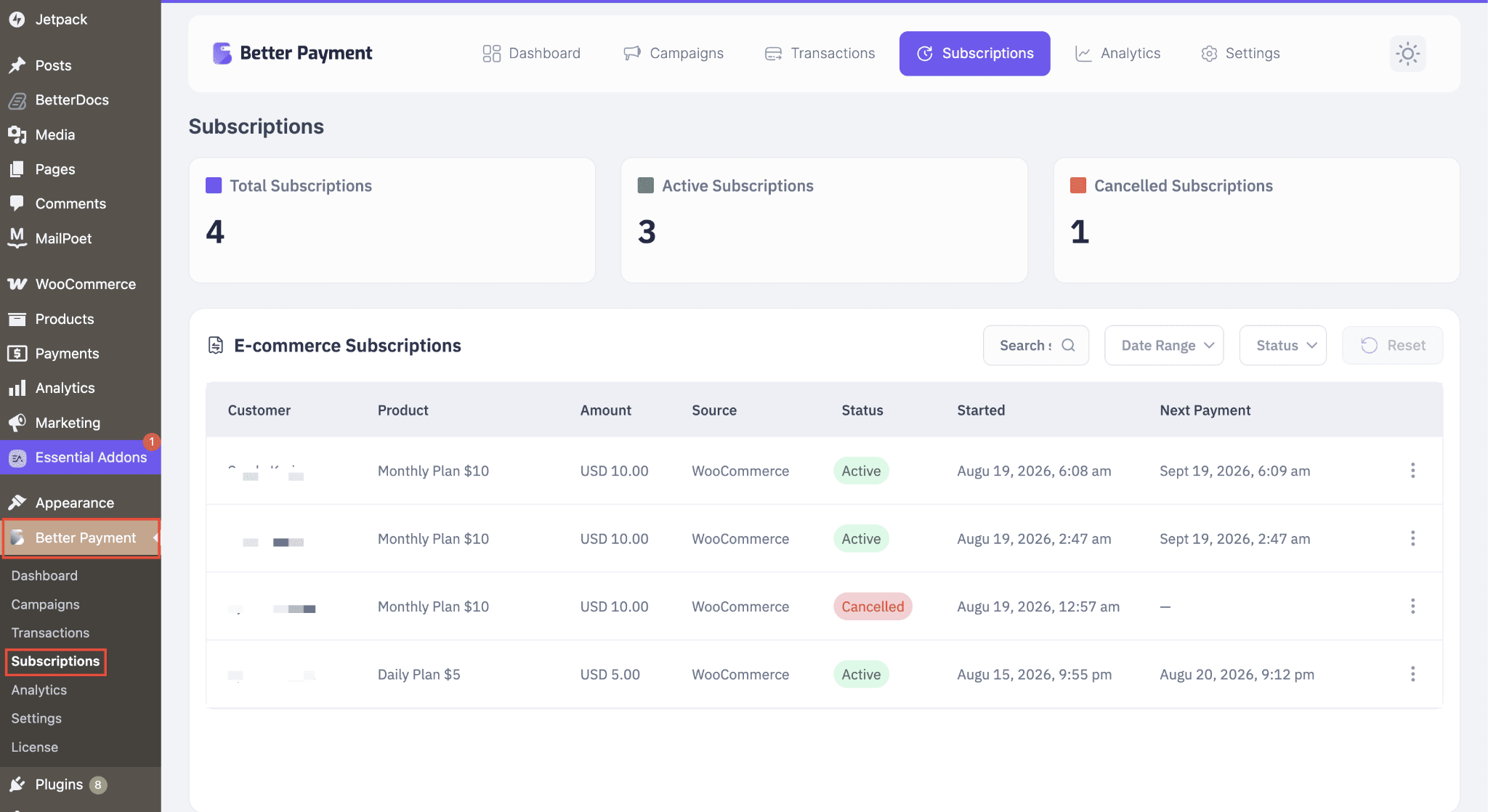Open Campaigns in Better Payment submenu

45,604
